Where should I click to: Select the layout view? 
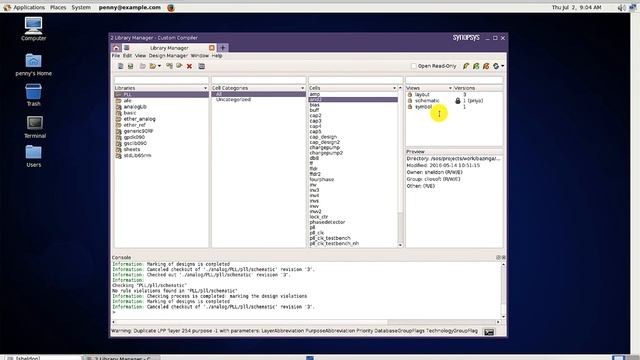pos(422,95)
